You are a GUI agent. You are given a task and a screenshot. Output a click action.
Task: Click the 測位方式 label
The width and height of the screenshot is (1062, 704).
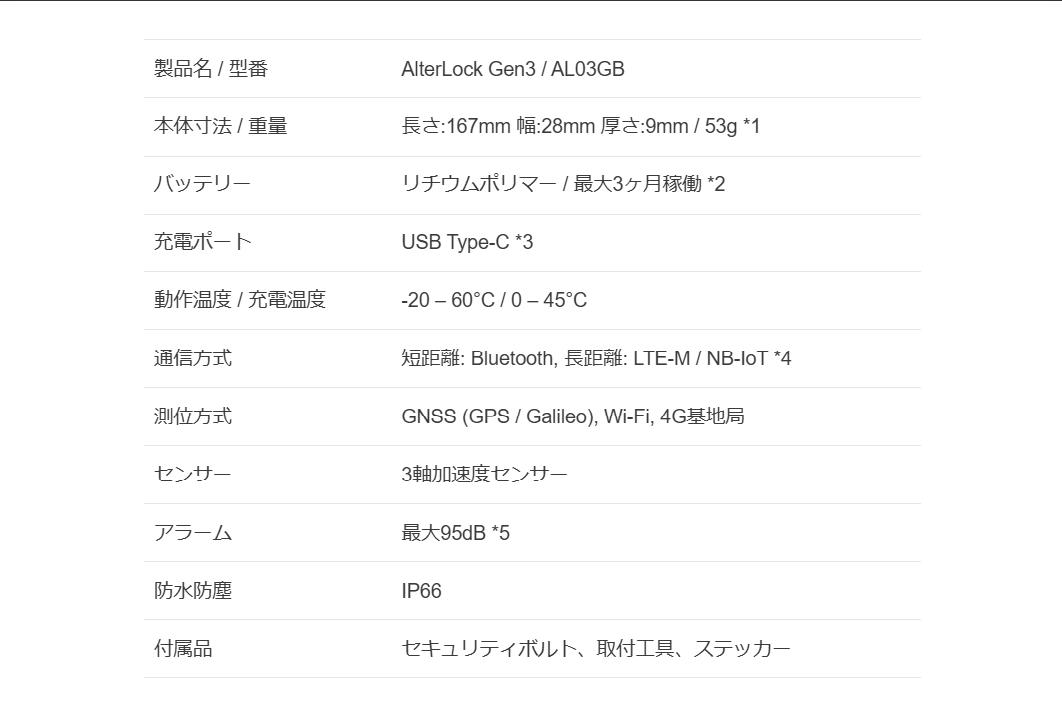(193, 417)
